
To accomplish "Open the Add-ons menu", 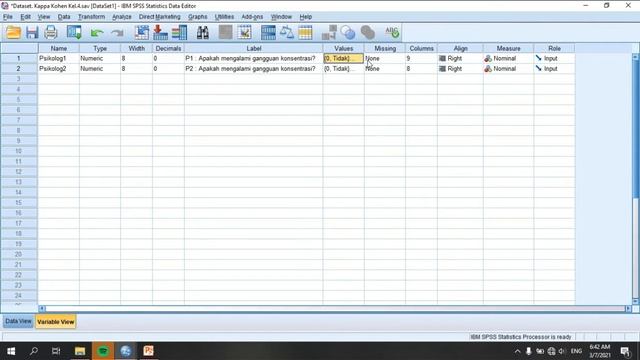I will pos(252,17).
